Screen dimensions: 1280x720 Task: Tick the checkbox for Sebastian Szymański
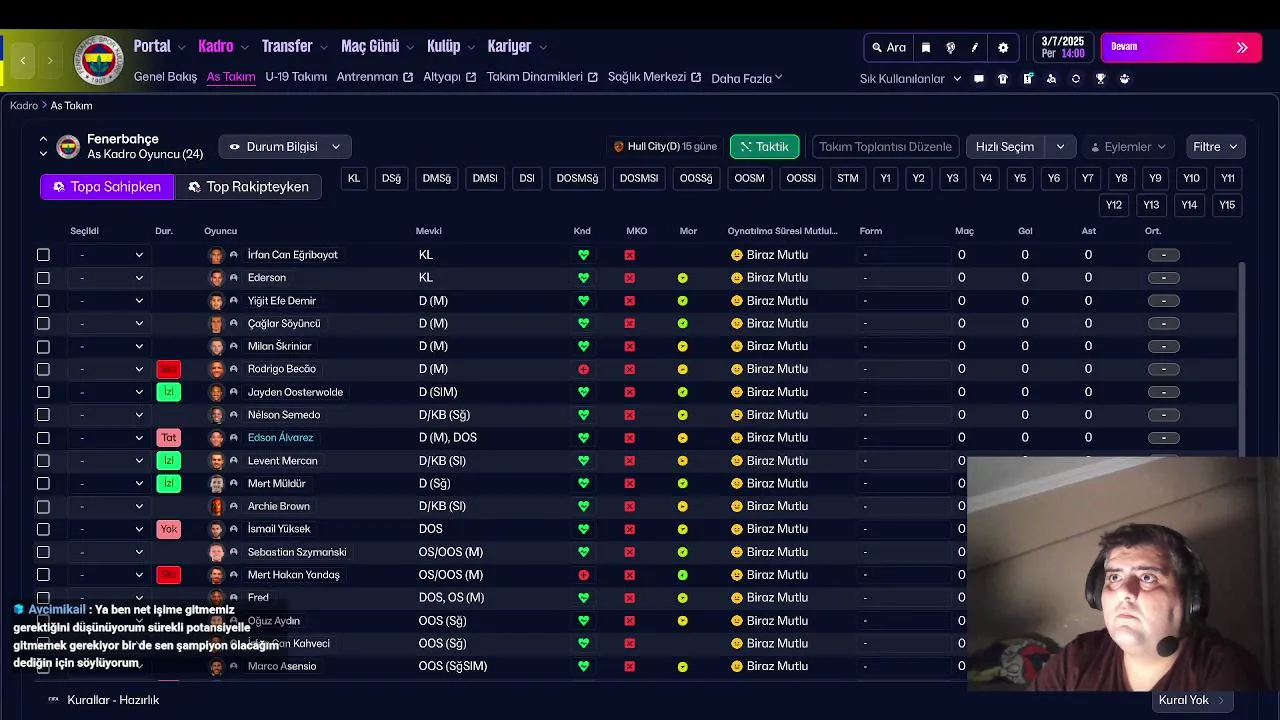coord(43,552)
